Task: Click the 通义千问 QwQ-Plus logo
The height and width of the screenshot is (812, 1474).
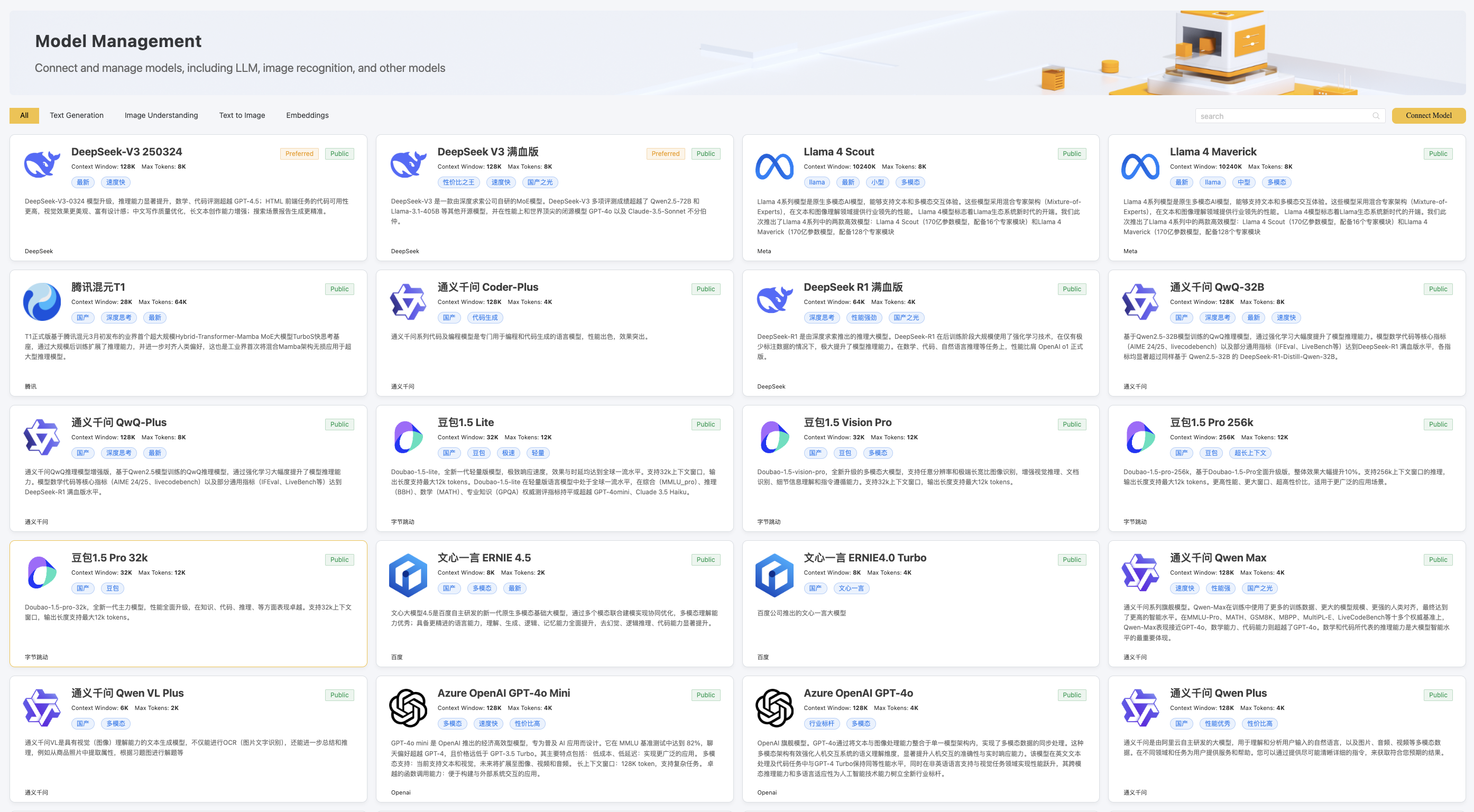Action: [x=42, y=437]
